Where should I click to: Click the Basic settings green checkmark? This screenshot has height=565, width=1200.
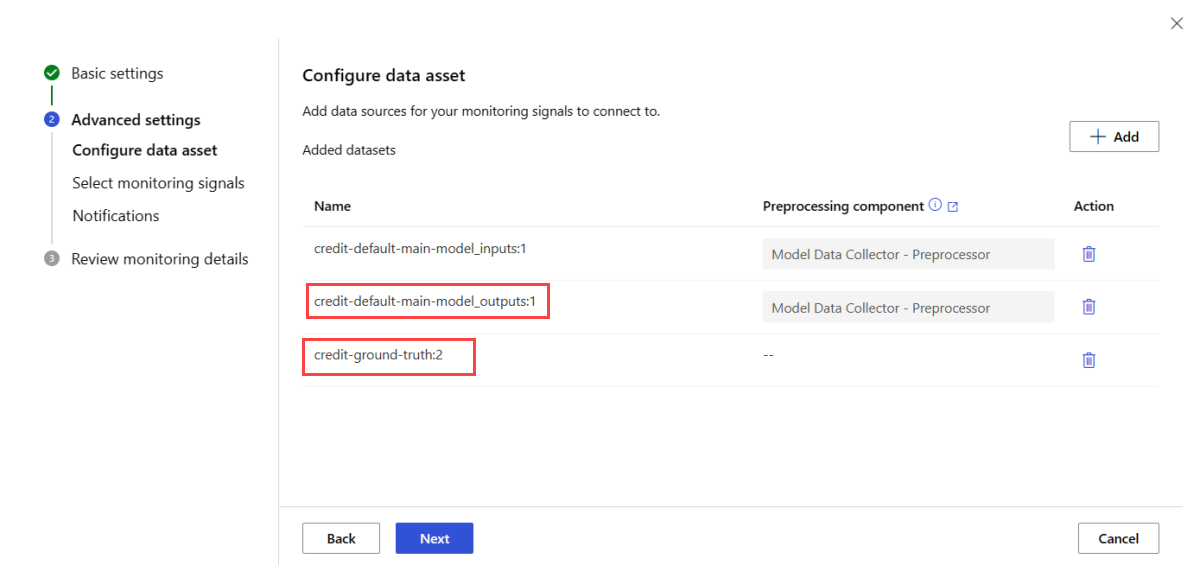pyautogui.click(x=51, y=73)
